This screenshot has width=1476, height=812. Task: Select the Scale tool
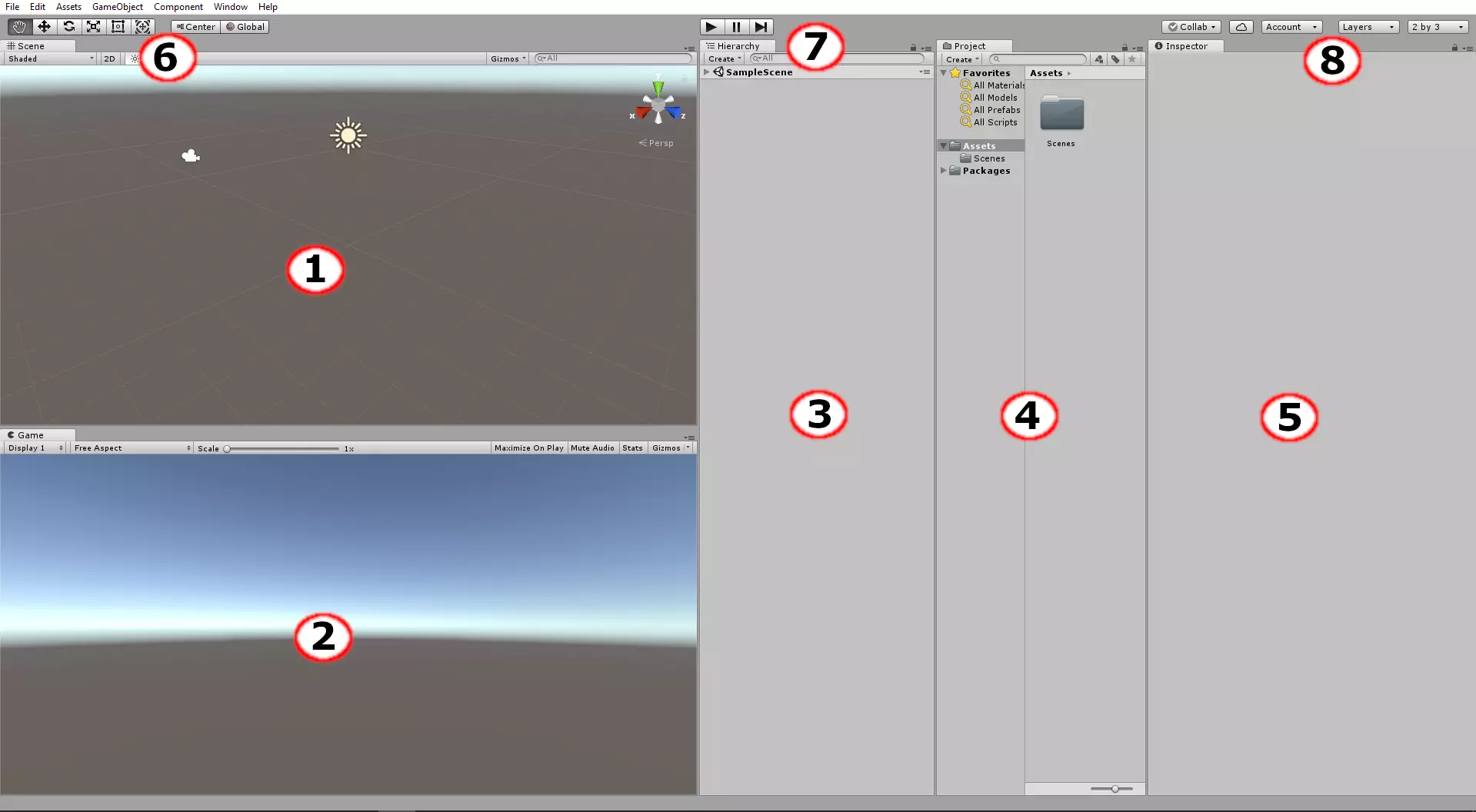click(93, 27)
